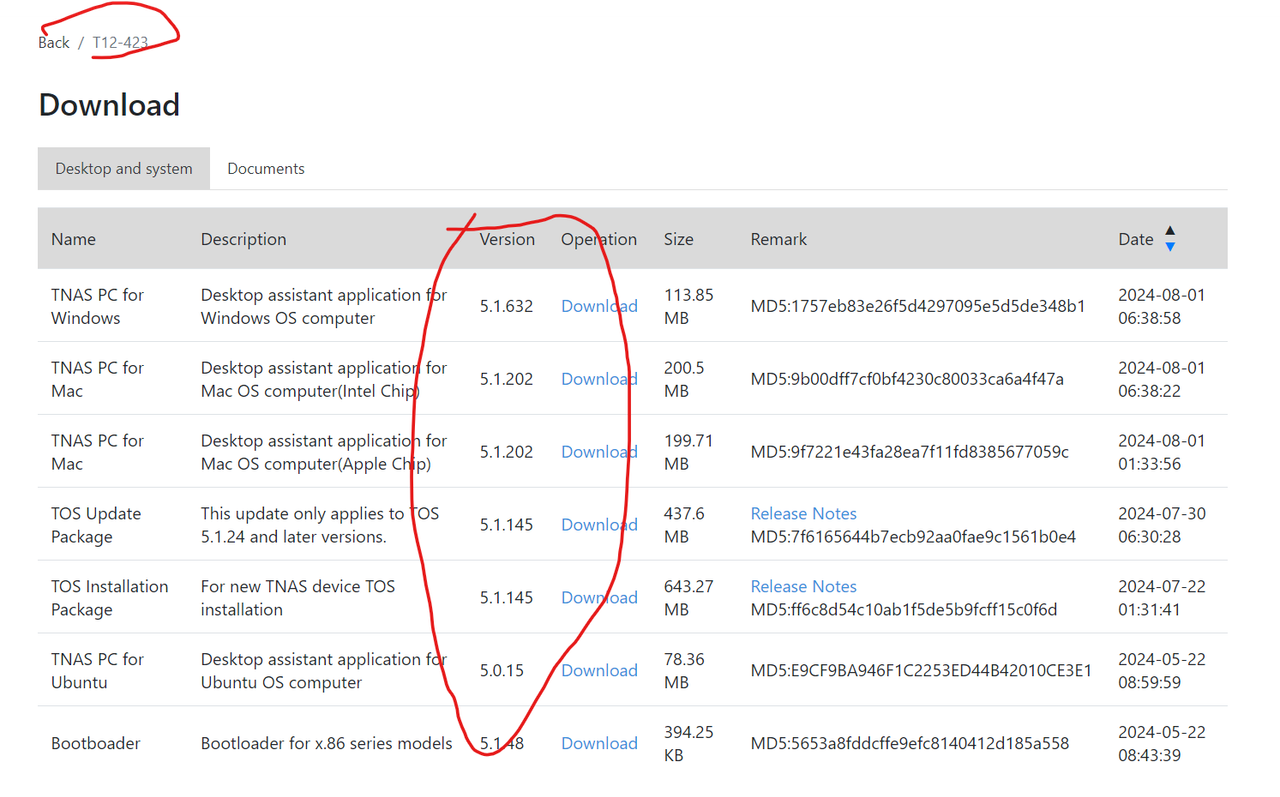1280x797 pixels.
Task: Click the Bootloader for x.86 description
Action: click(x=327, y=744)
